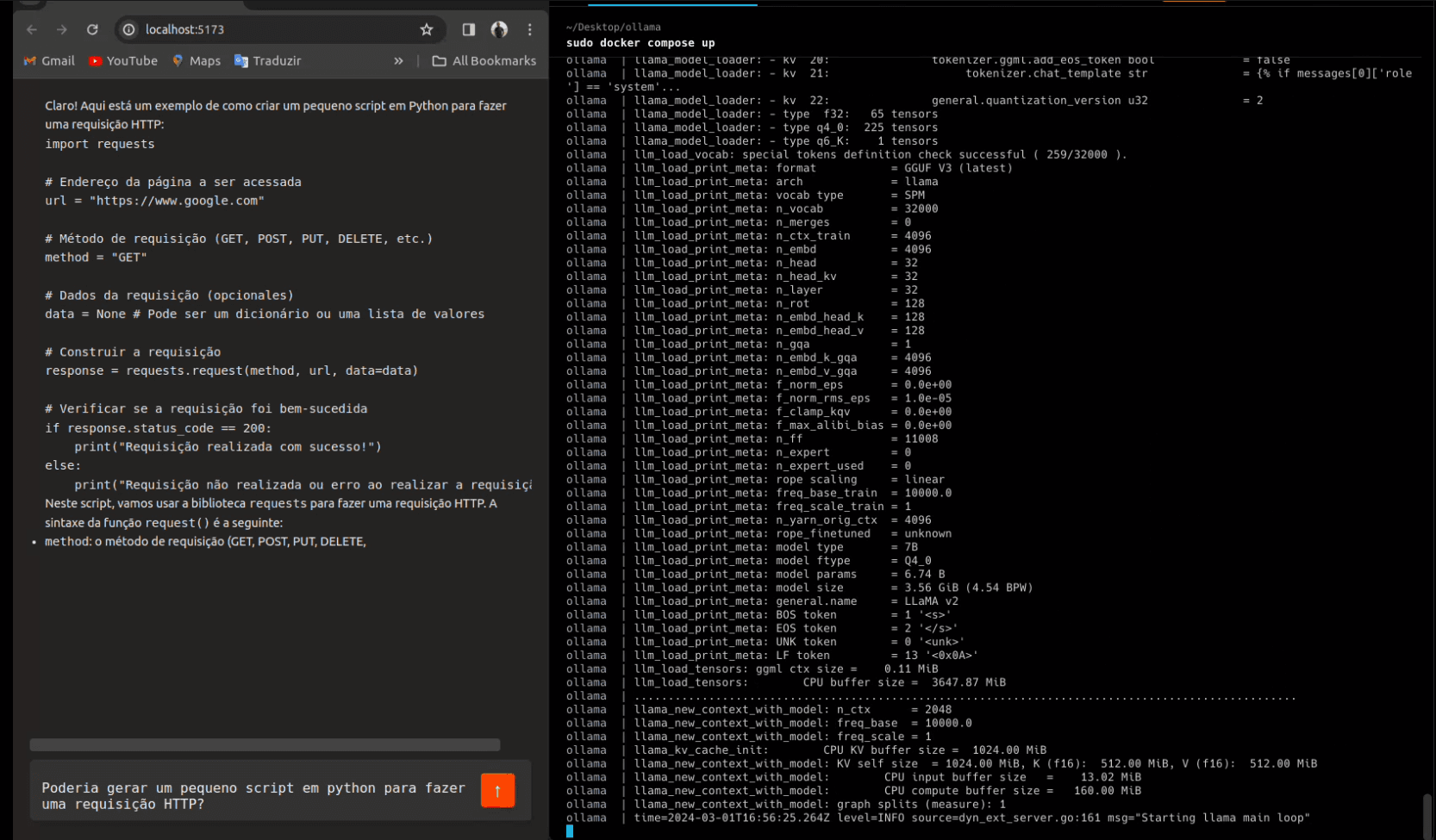Click the url = "https://www.google.com" line
1436x840 pixels.
coord(155,201)
